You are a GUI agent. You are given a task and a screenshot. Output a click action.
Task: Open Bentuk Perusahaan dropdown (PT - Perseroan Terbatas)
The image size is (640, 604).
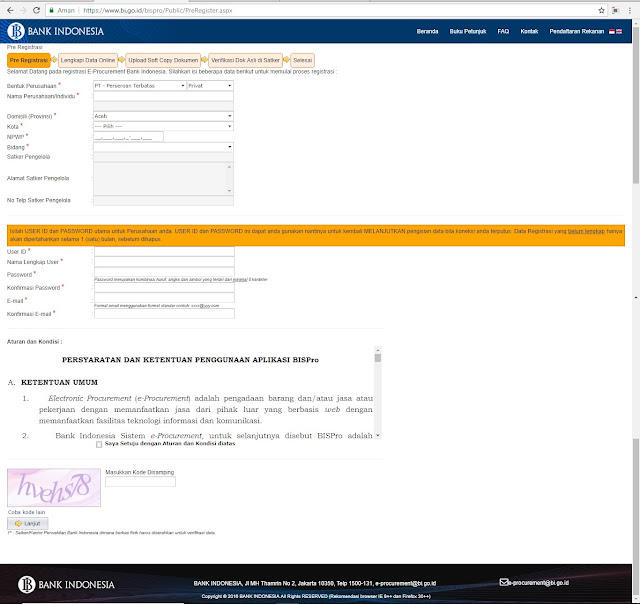point(140,86)
